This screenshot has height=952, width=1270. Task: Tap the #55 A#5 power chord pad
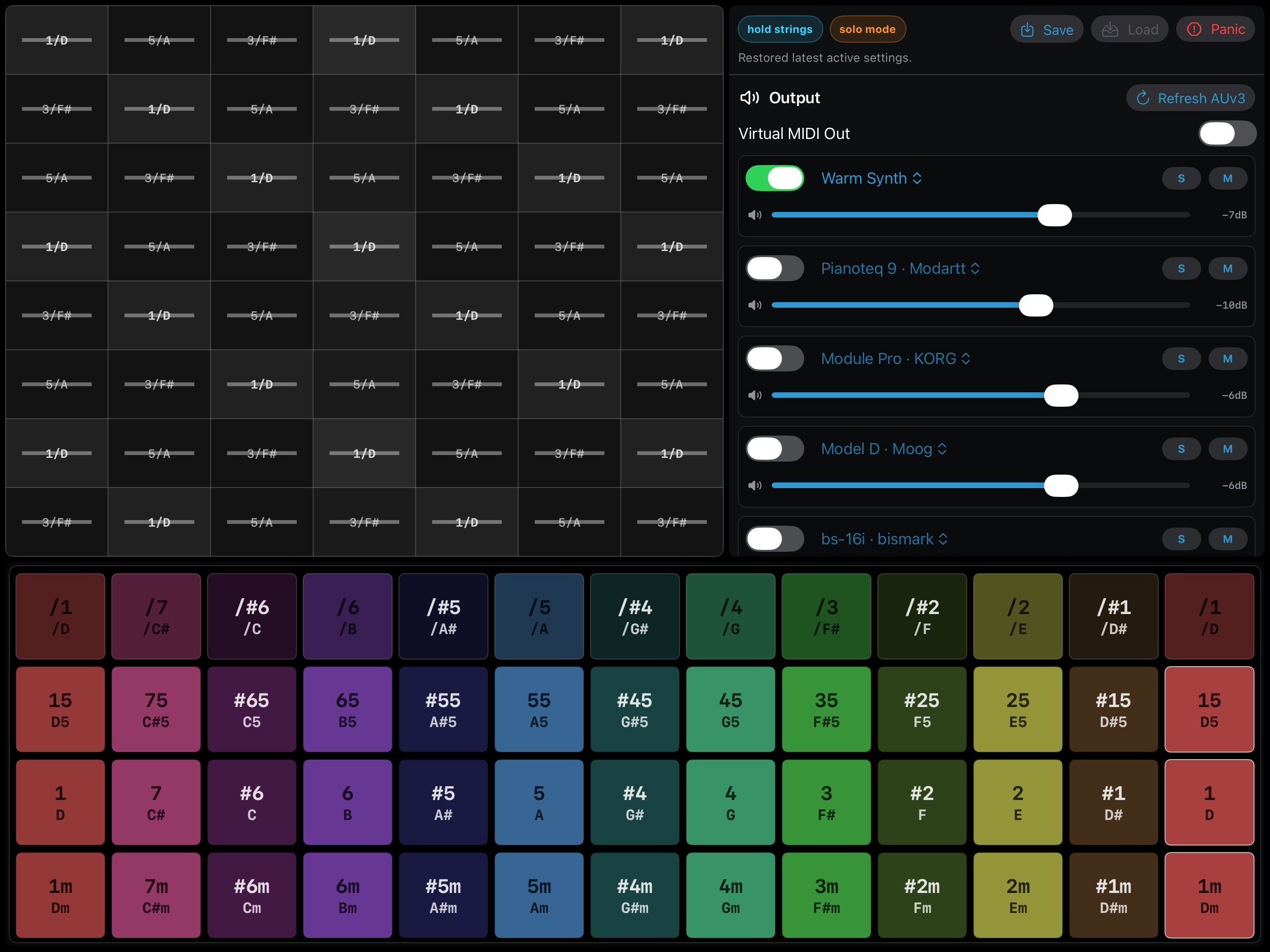tap(443, 709)
